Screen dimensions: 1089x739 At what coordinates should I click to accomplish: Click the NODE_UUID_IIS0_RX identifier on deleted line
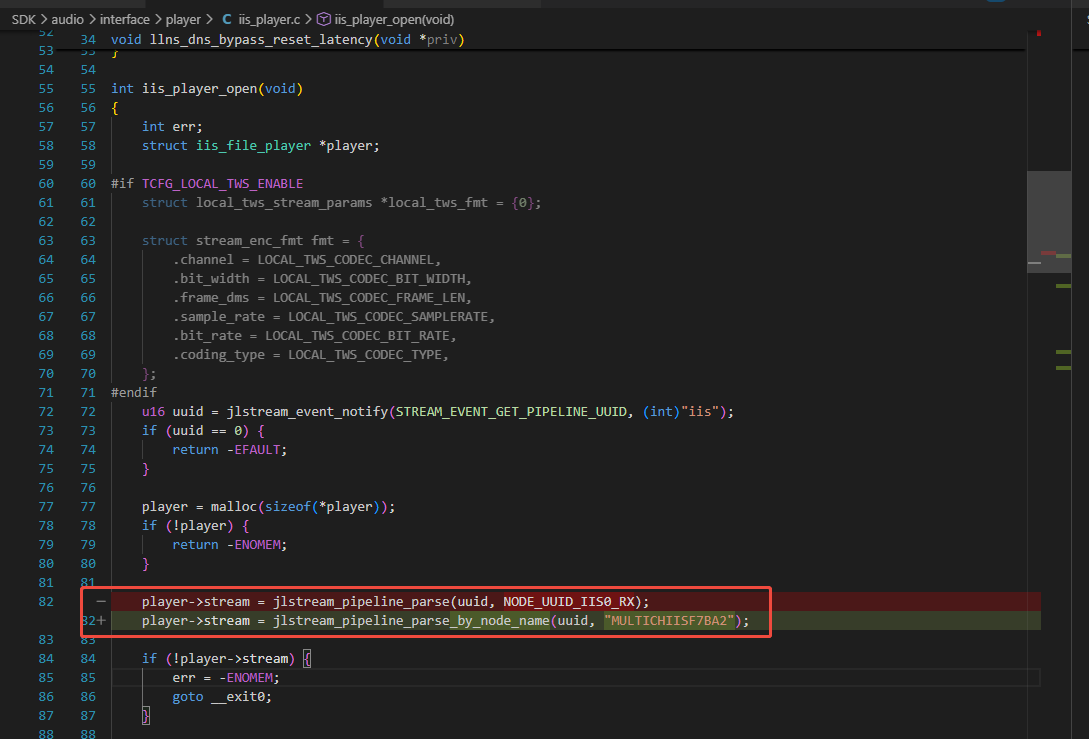569,601
